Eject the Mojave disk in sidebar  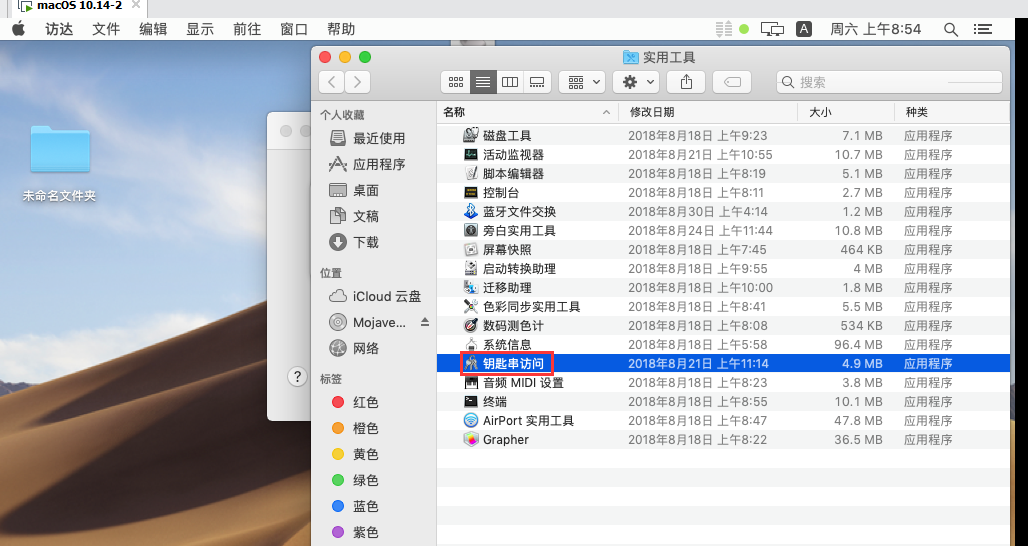[x=425, y=322]
